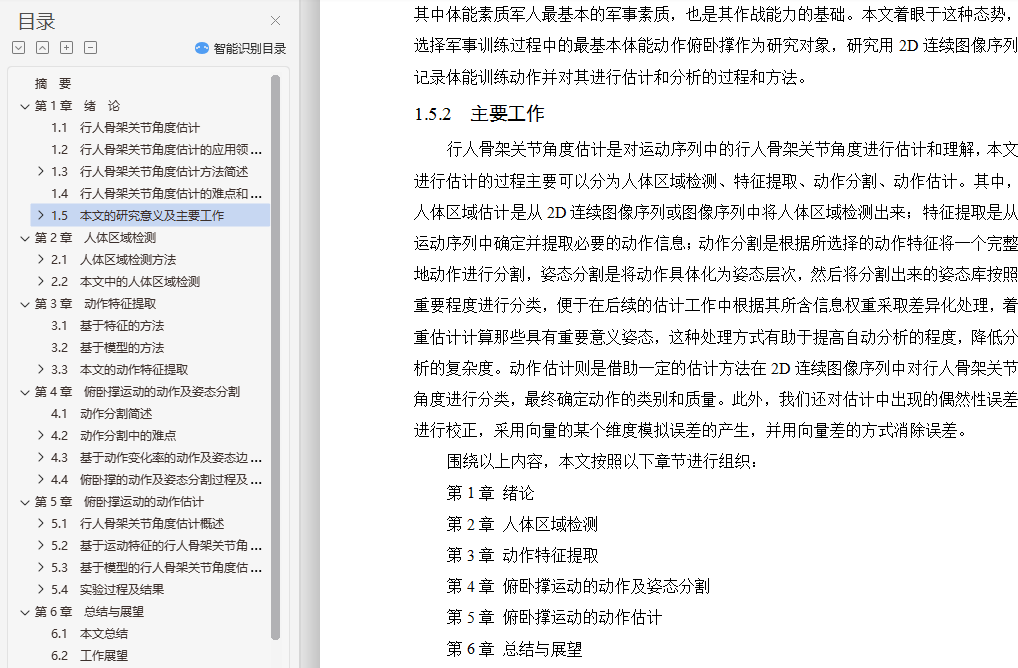This screenshot has height=668, width=1018.
Task: Select outline entry 5.4 实验过程及结果
Action: click(108, 589)
